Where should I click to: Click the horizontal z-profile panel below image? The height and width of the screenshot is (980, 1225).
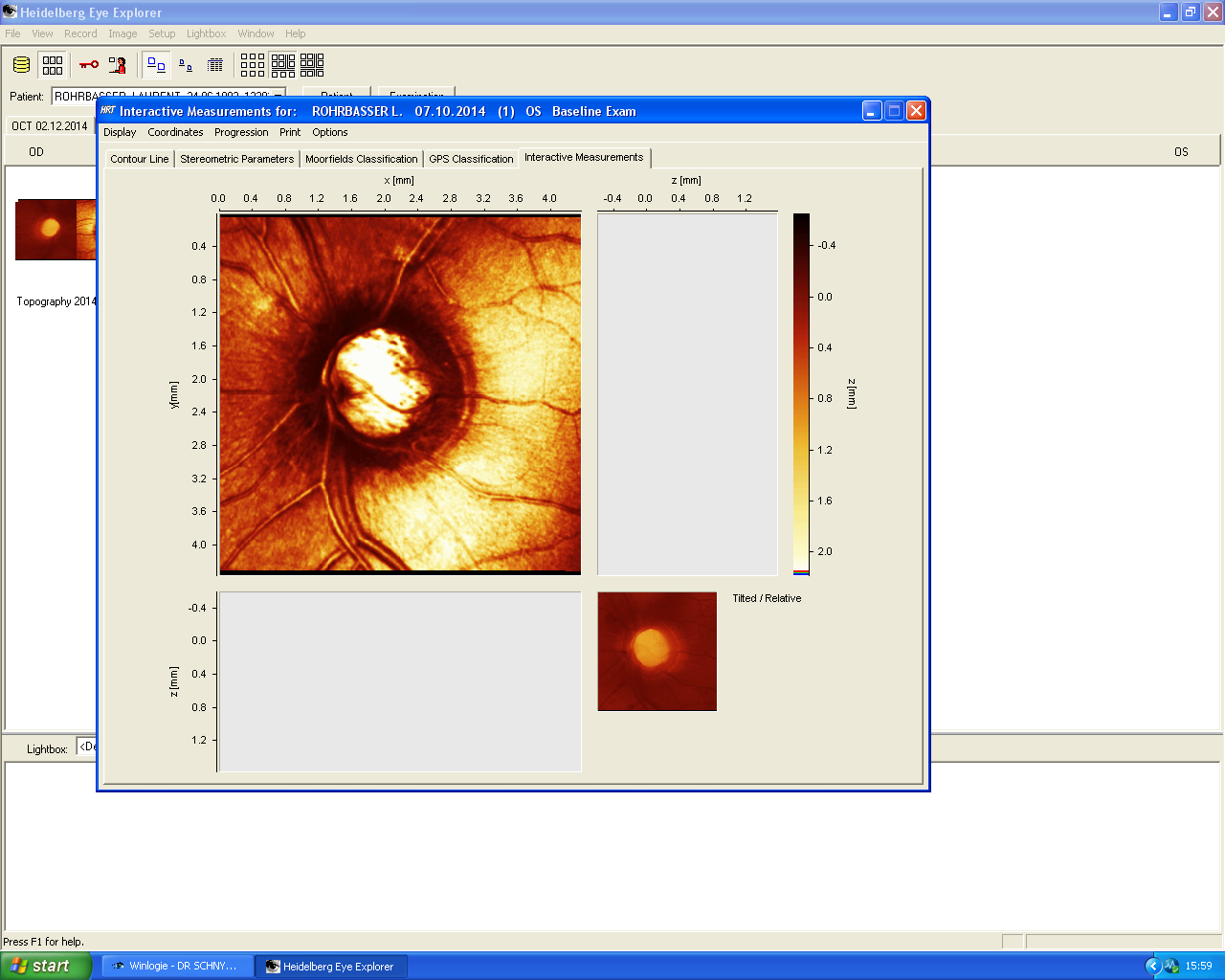[x=400, y=681]
